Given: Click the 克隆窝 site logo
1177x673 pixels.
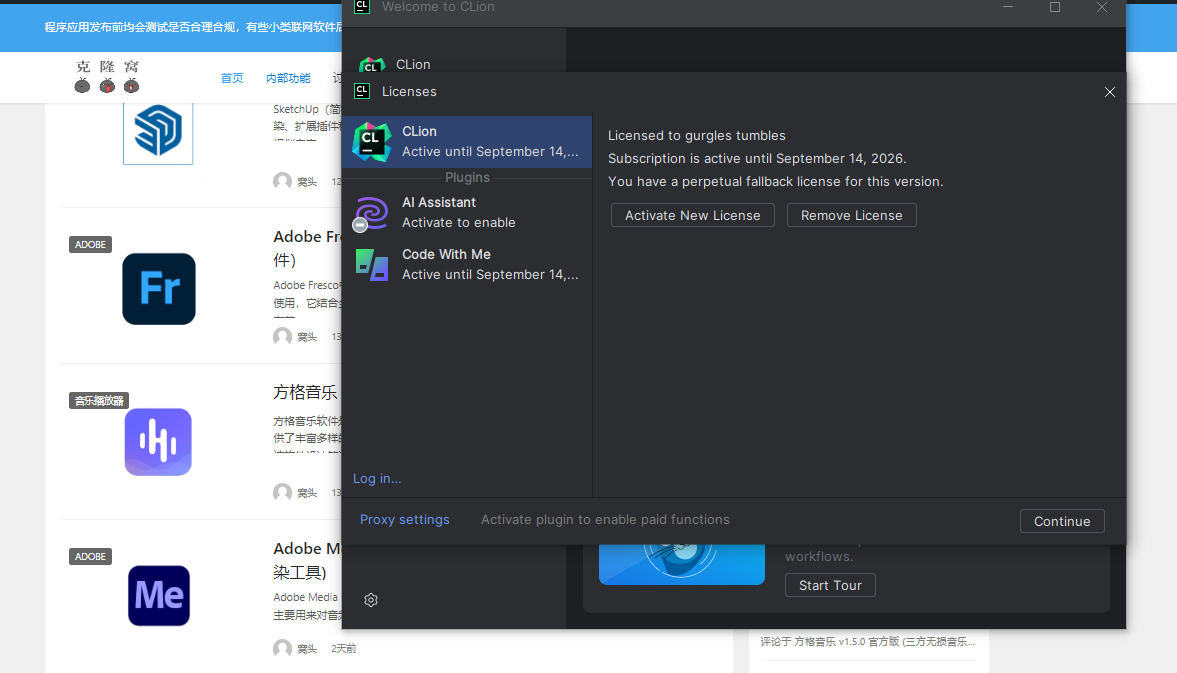Looking at the screenshot, I should pos(107,76).
